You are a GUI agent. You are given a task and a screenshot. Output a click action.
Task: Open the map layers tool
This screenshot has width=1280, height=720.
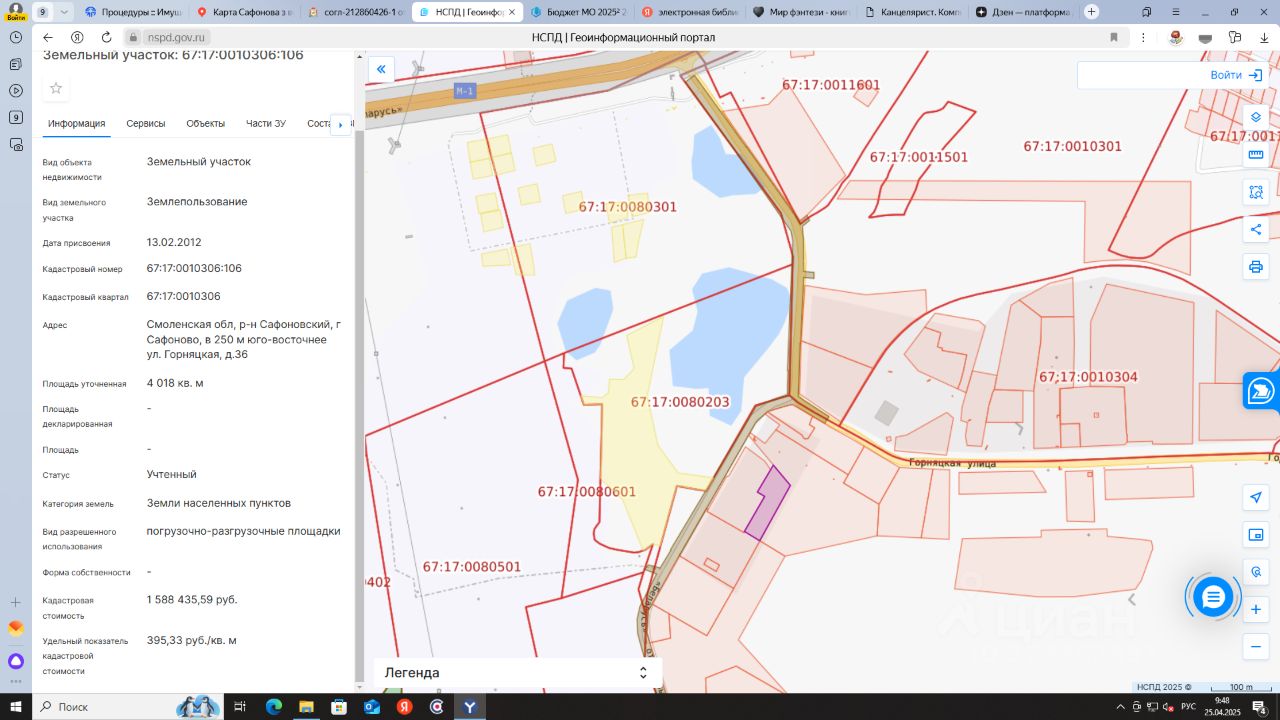click(x=1256, y=117)
